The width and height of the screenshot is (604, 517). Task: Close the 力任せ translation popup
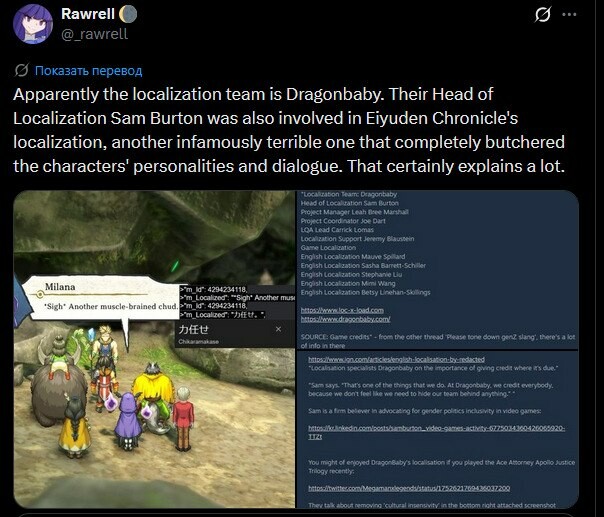point(278,329)
